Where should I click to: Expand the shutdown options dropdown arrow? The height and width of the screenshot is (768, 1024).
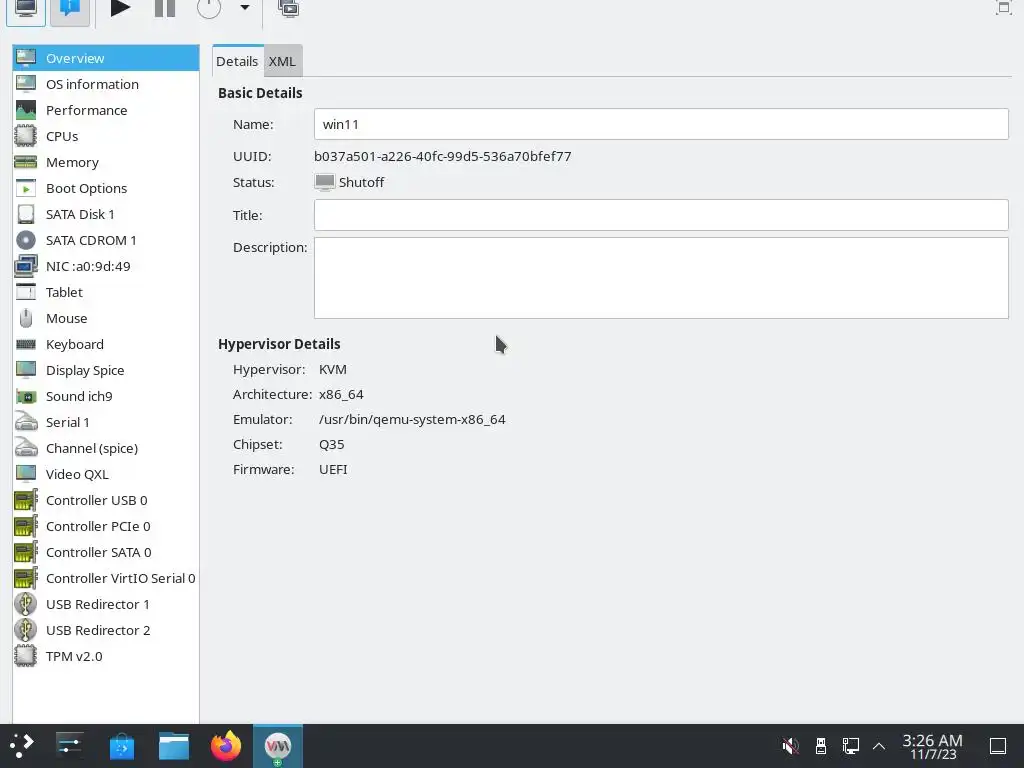245,8
